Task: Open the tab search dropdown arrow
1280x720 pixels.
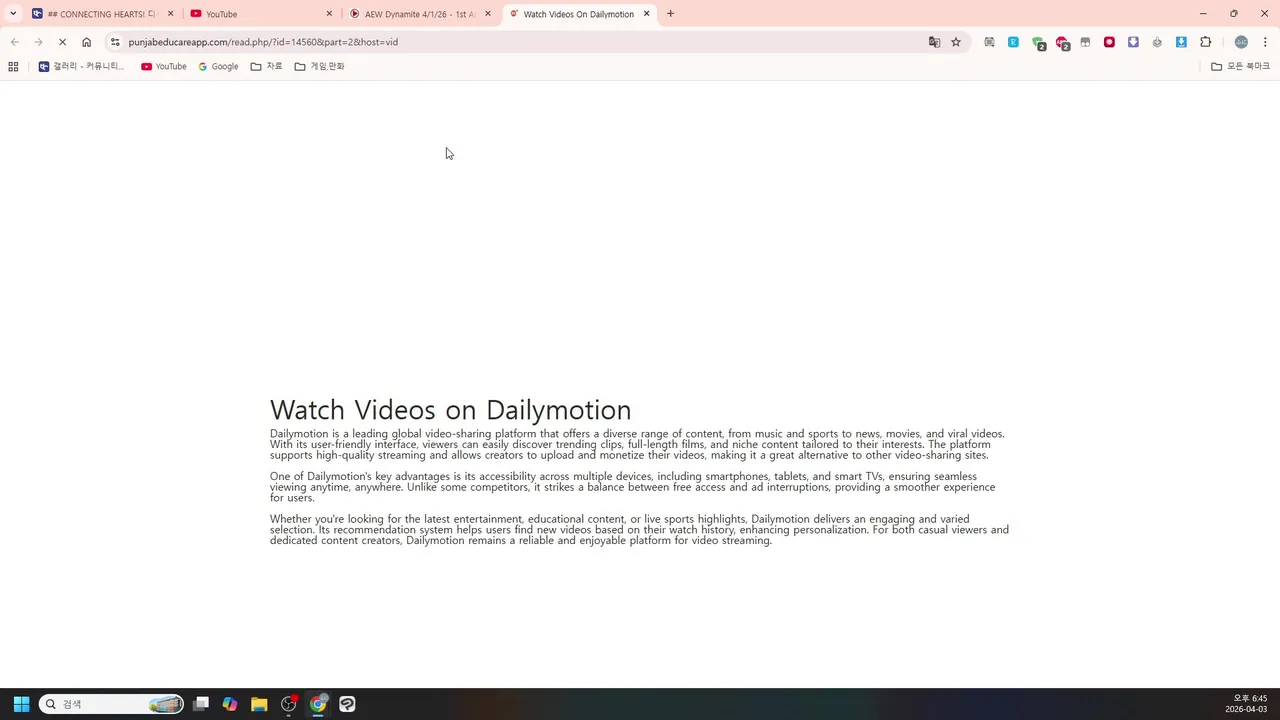Action: coord(13,14)
